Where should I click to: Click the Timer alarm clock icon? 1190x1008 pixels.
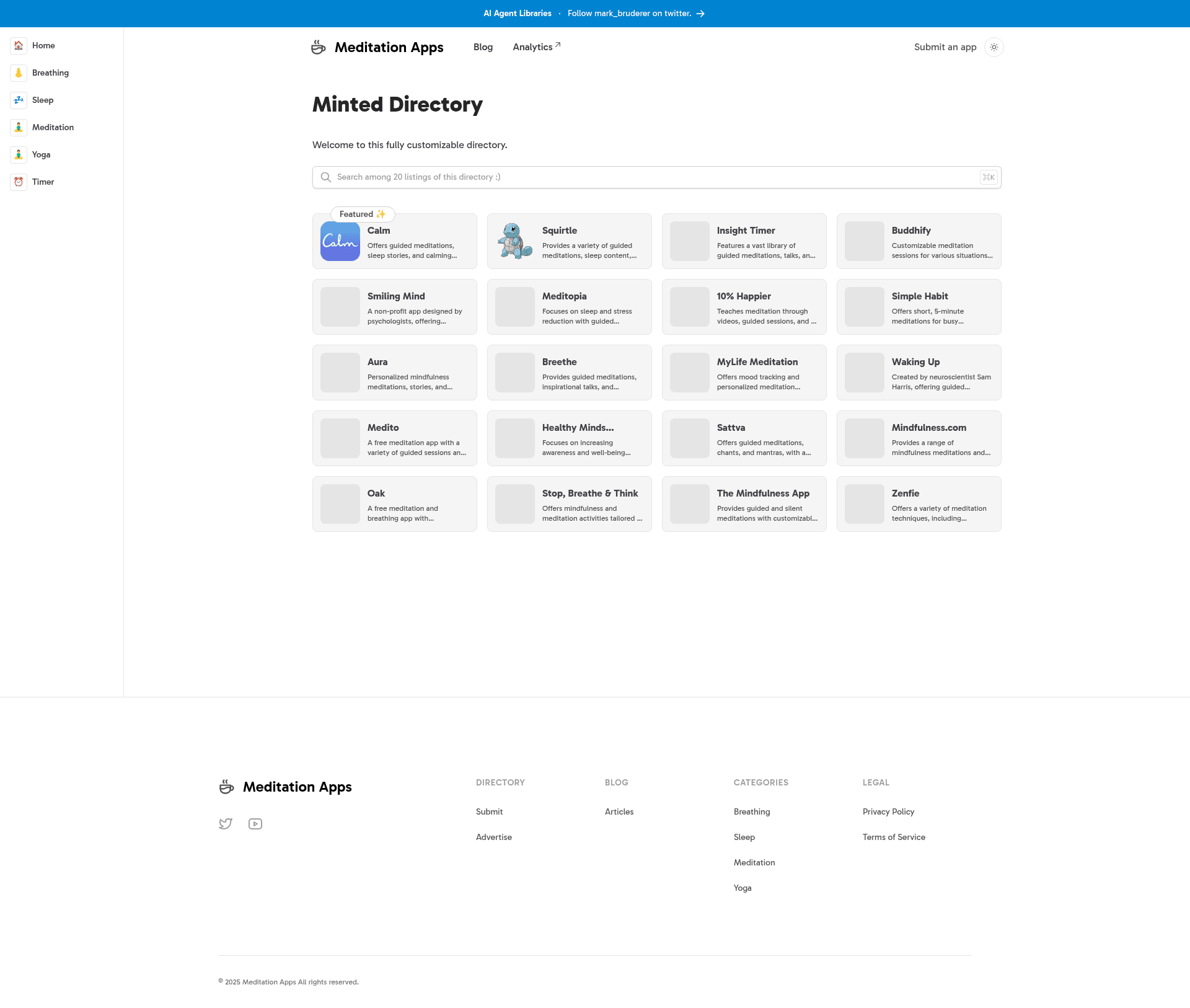tap(19, 182)
